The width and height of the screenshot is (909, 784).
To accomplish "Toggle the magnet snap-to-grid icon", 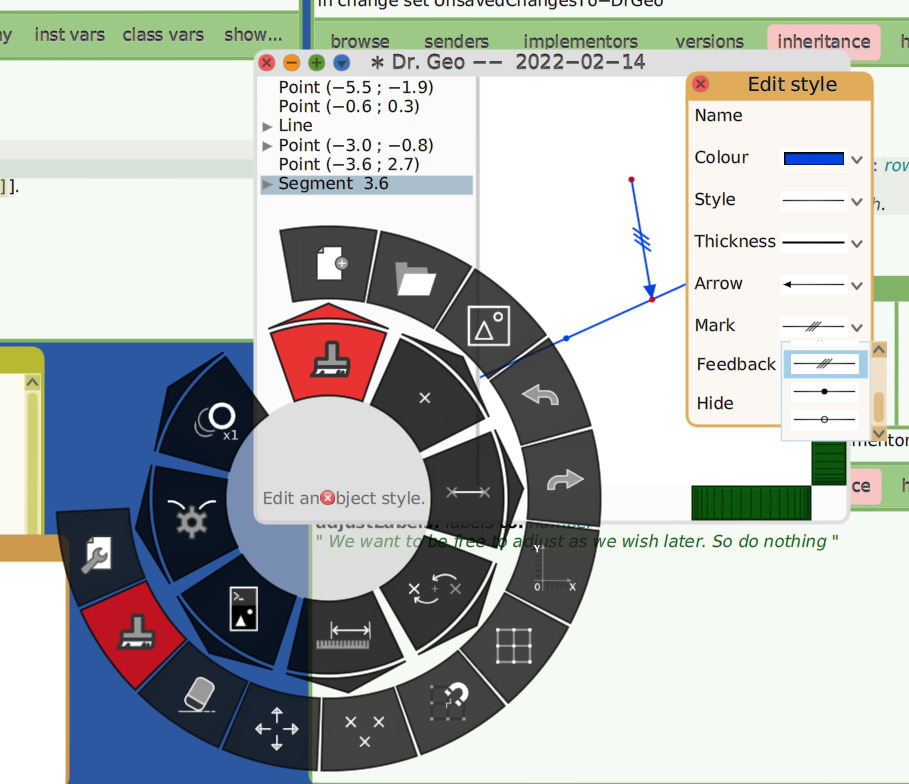I will tap(449, 701).
